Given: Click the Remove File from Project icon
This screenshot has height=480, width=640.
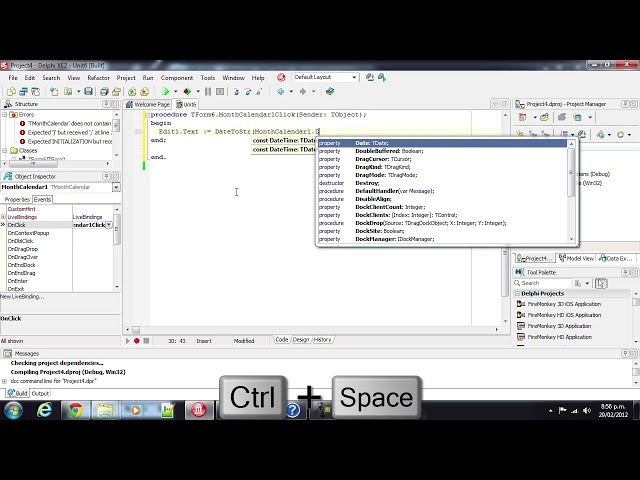Looking at the screenshot, I should 144,91.
